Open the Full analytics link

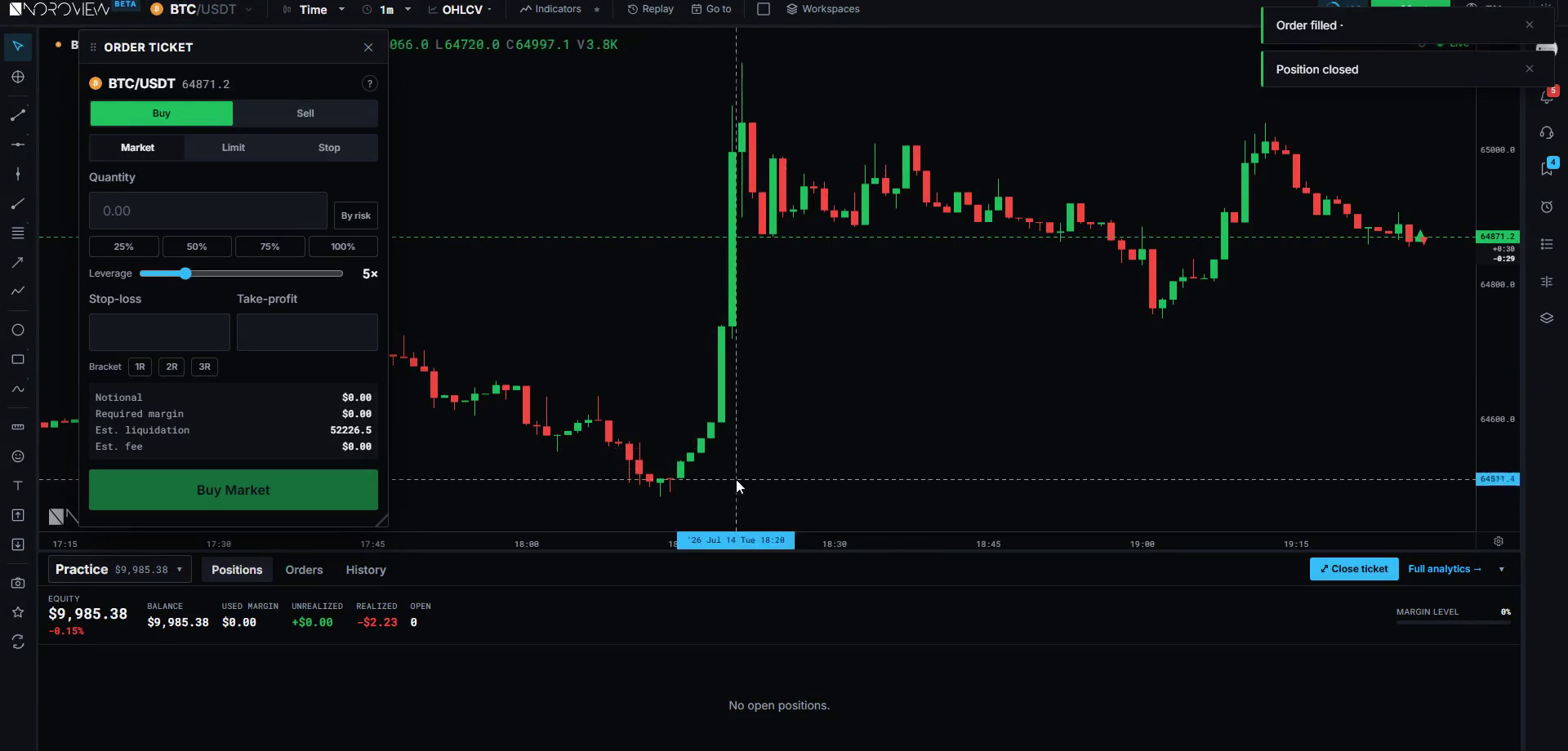pyautogui.click(x=1444, y=569)
